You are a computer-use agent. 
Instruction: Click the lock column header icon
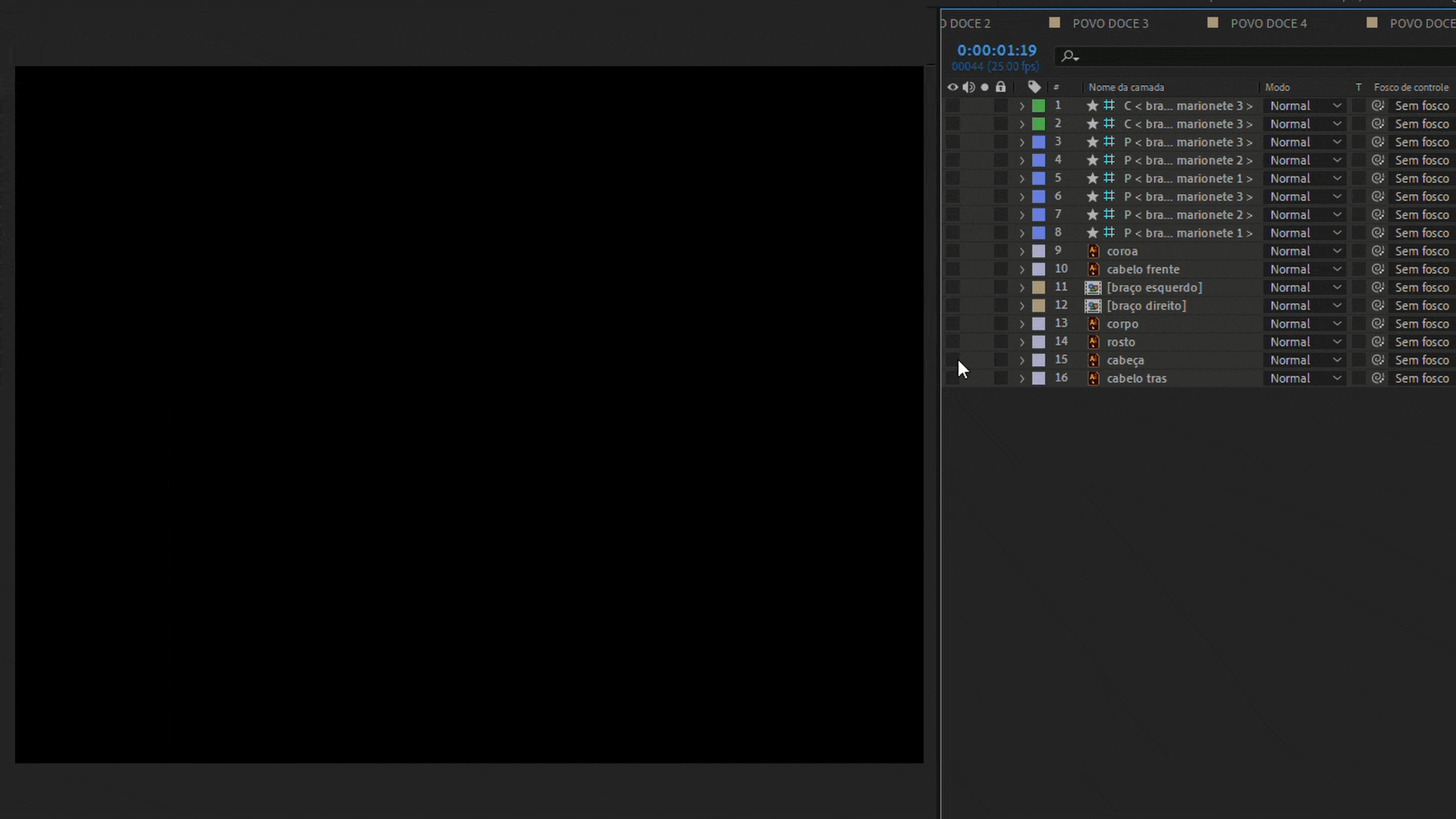click(x=1001, y=87)
